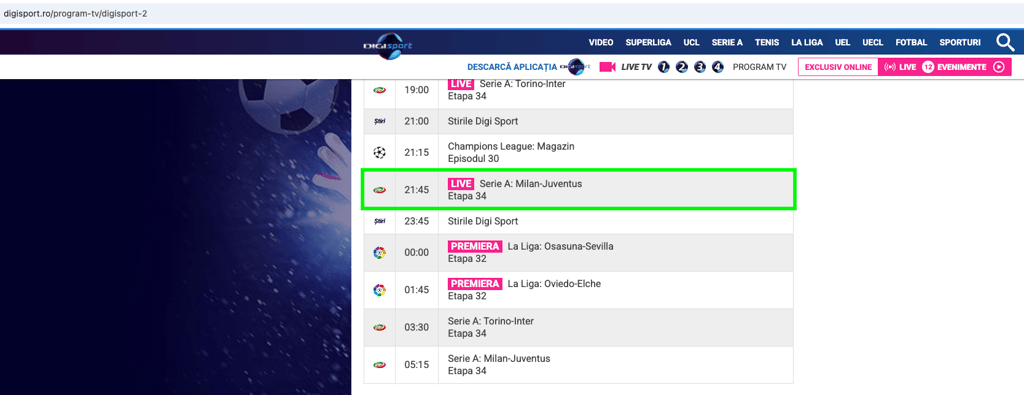This screenshot has height=395, width=1024.
Task: Open the FOTBAL menu item
Action: pos(912,42)
